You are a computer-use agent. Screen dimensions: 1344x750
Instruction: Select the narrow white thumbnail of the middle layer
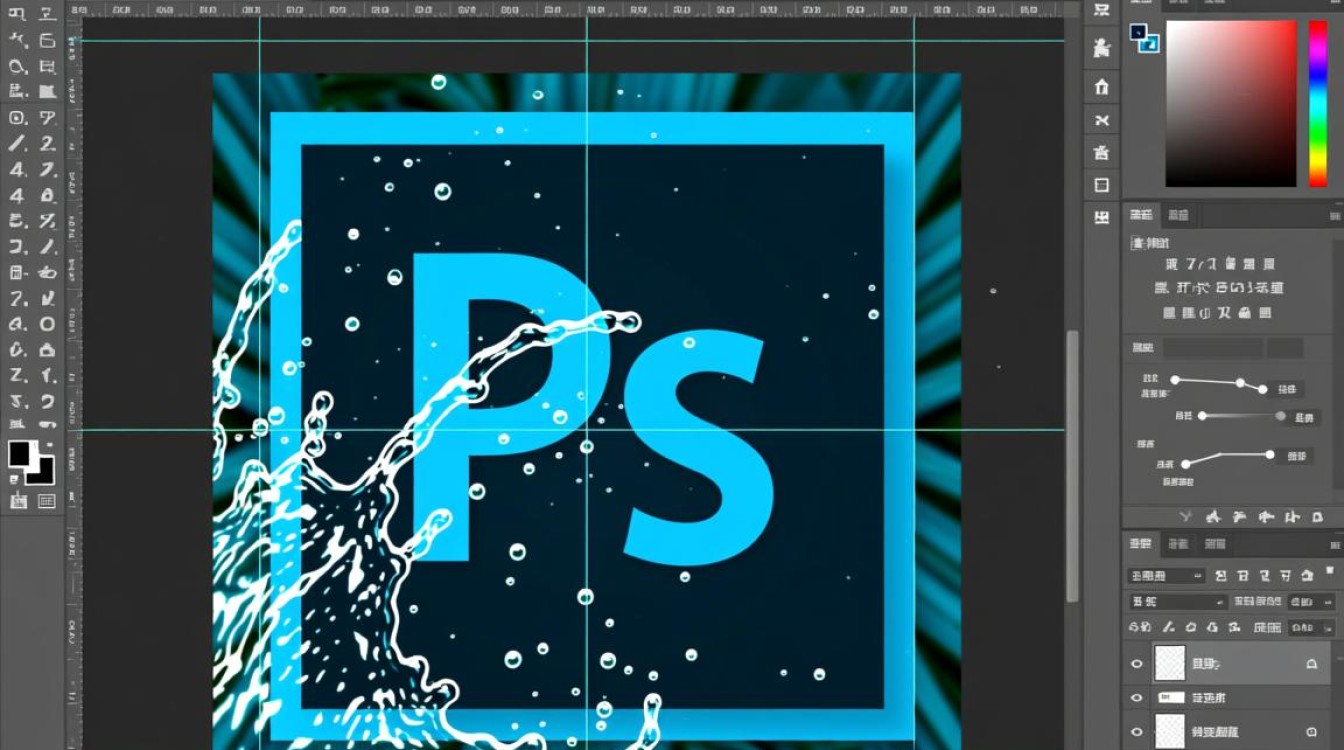[1170, 698]
